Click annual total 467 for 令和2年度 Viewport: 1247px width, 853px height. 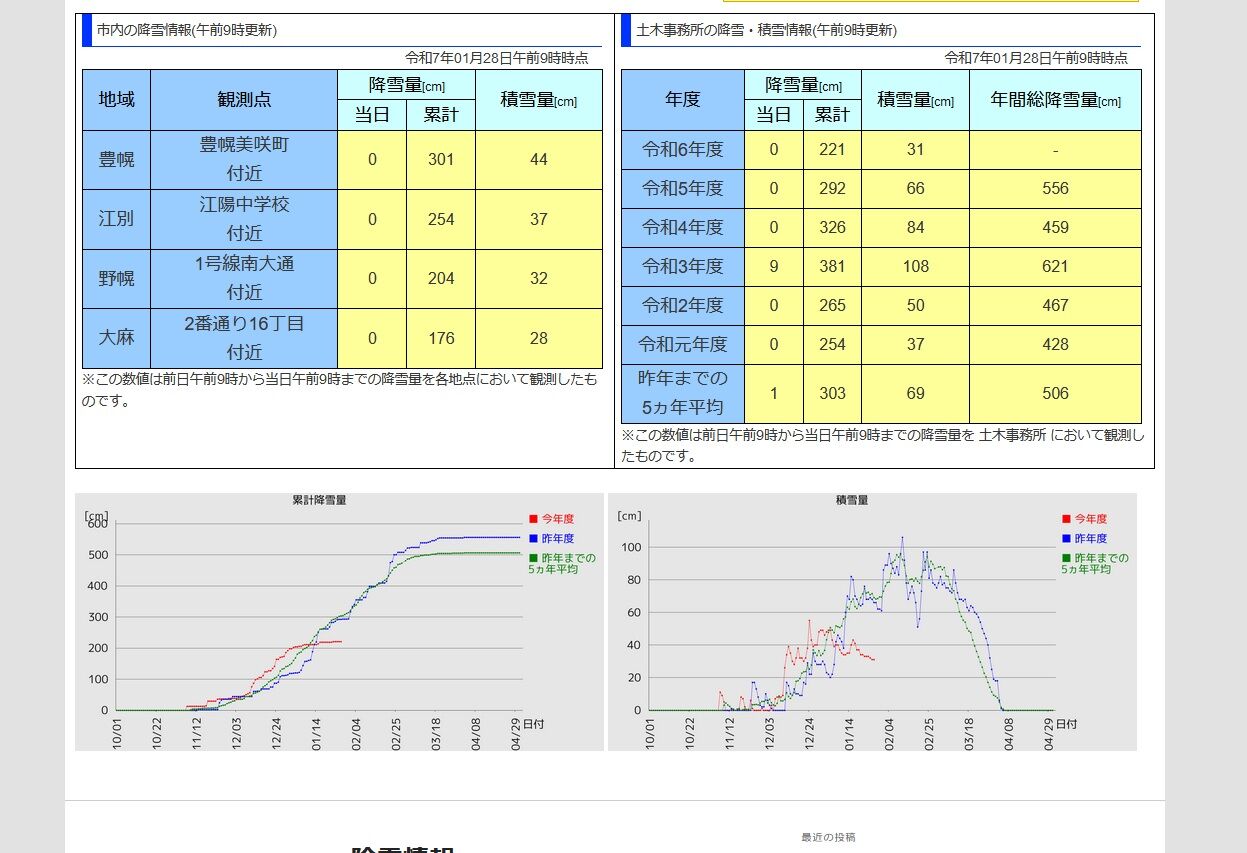point(1055,306)
